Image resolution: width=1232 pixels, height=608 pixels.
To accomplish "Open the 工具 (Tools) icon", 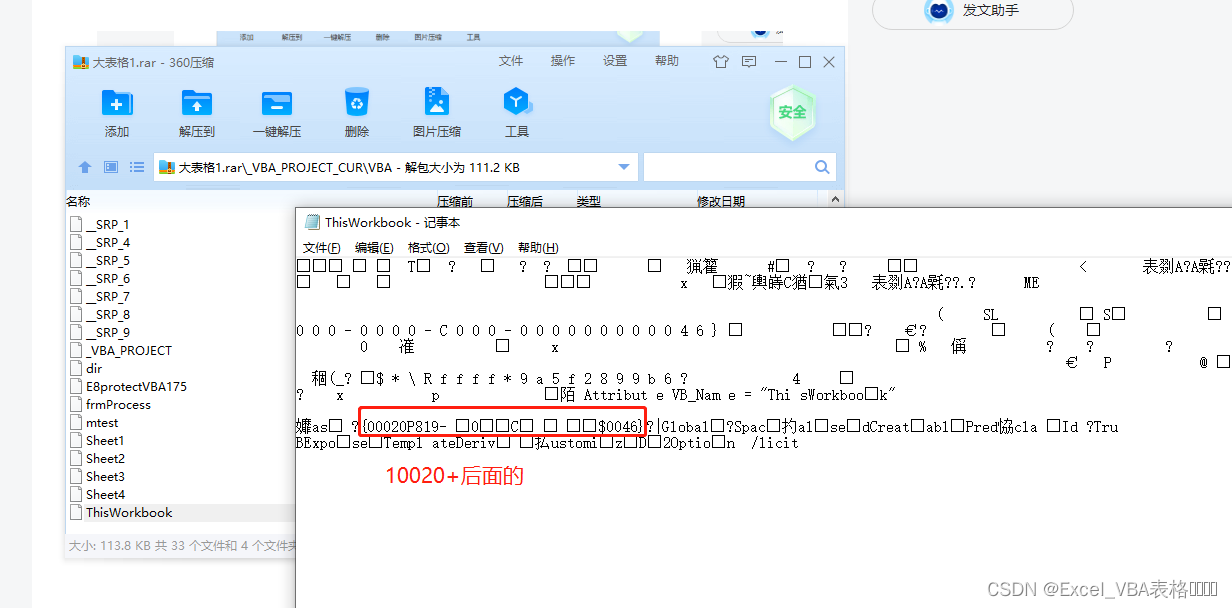I will click(516, 102).
